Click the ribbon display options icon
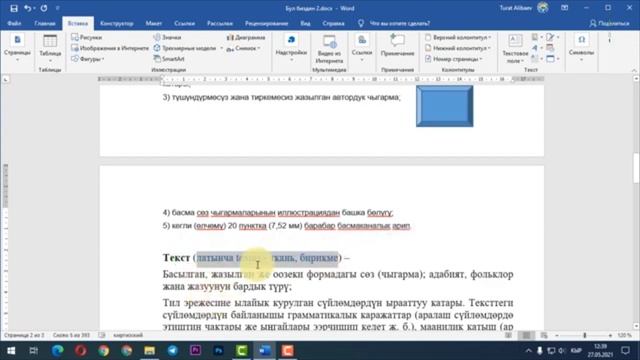The height and width of the screenshot is (360, 640). pyautogui.click(x=564, y=8)
